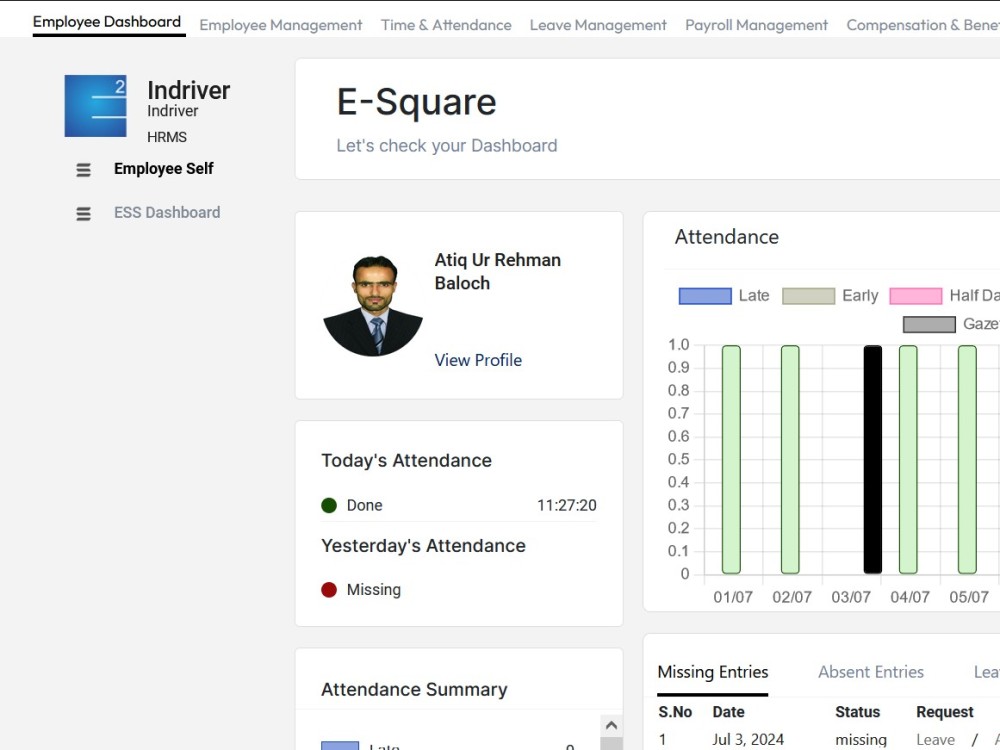This screenshot has width=1000, height=750.
Task: Click the S.No column header
Action: [x=675, y=712]
